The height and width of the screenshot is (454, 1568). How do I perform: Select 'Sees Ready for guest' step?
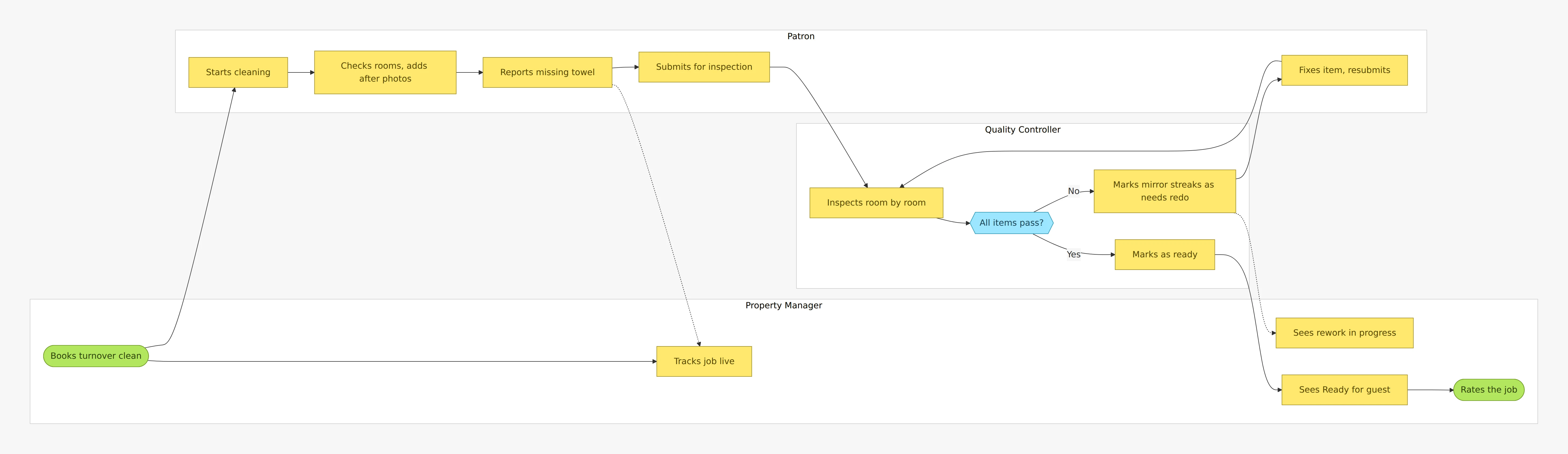1344,390
